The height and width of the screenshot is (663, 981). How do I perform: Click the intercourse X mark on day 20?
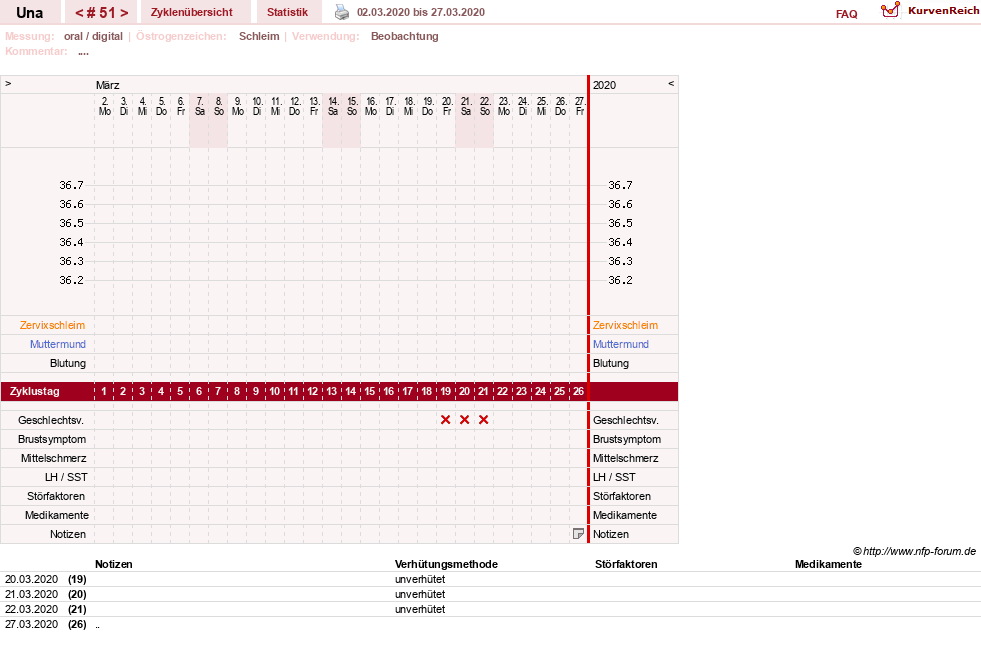point(464,420)
